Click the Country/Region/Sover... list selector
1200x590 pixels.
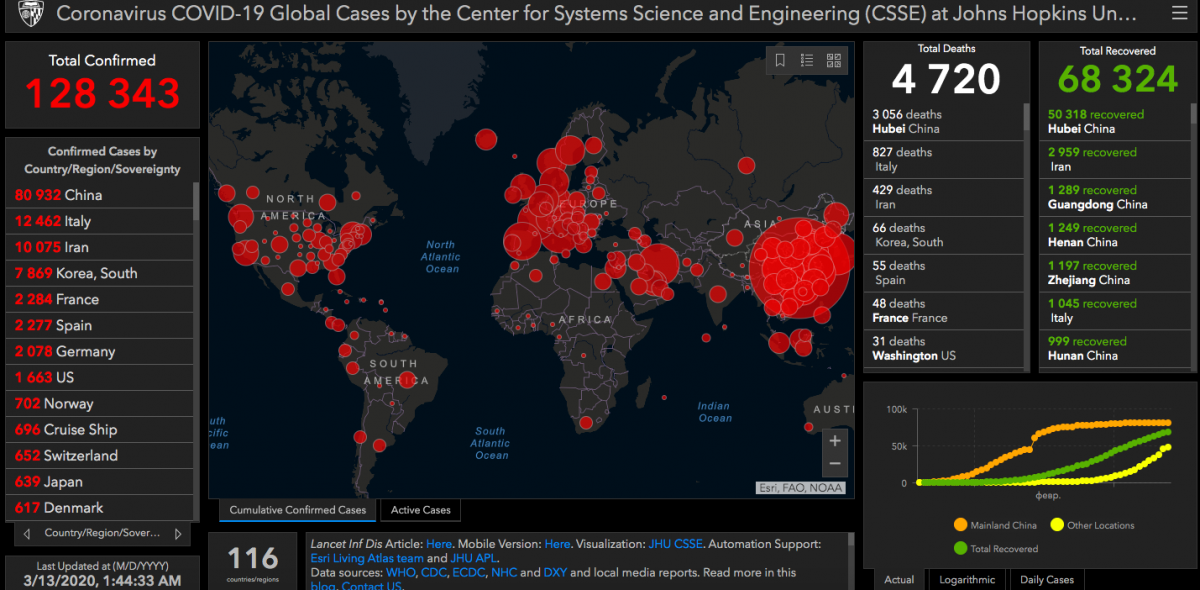[x=101, y=534]
